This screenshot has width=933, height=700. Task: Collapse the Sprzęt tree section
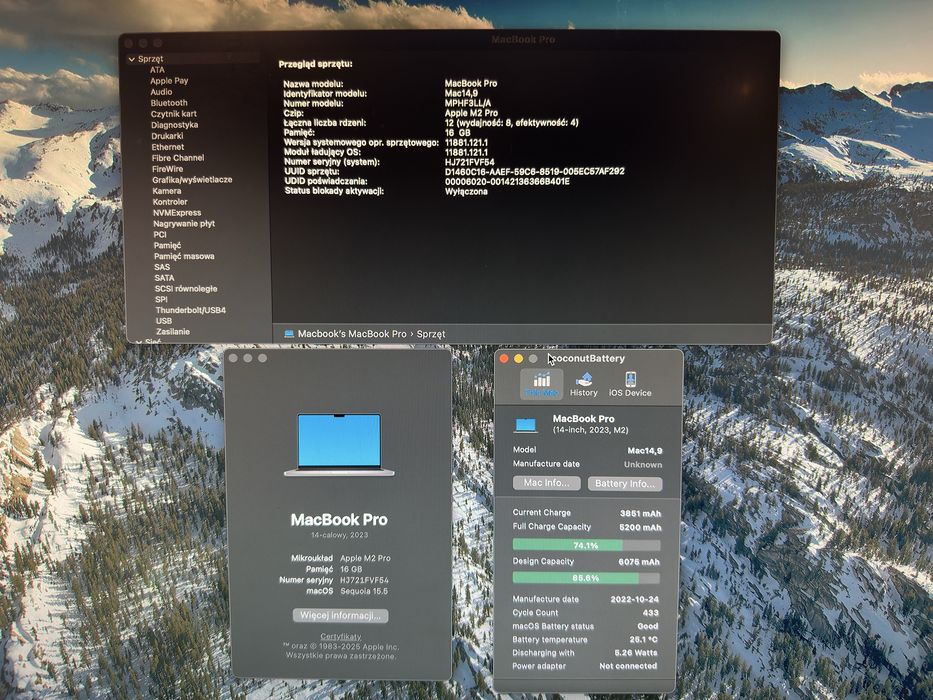pos(132,59)
